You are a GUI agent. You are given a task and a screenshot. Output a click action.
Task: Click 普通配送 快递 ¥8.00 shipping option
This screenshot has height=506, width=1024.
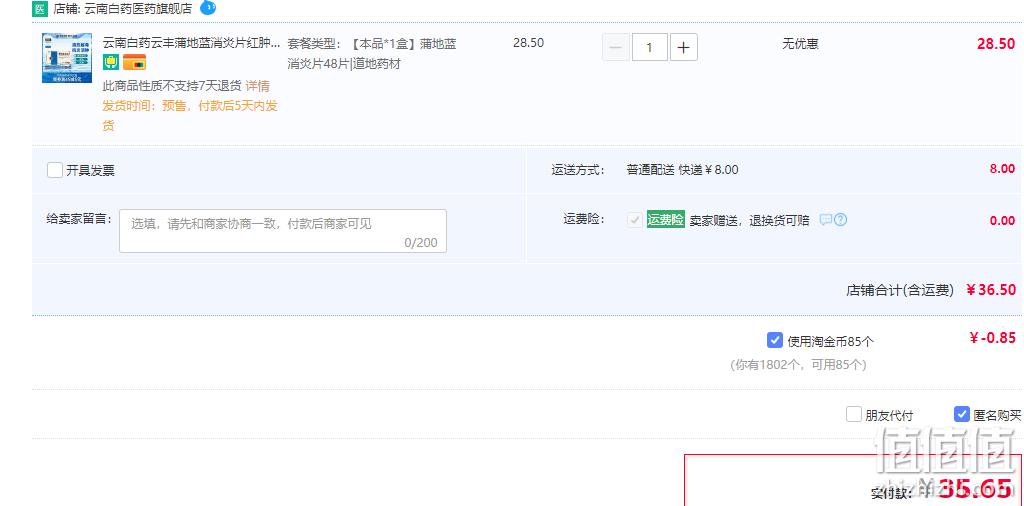pos(682,170)
